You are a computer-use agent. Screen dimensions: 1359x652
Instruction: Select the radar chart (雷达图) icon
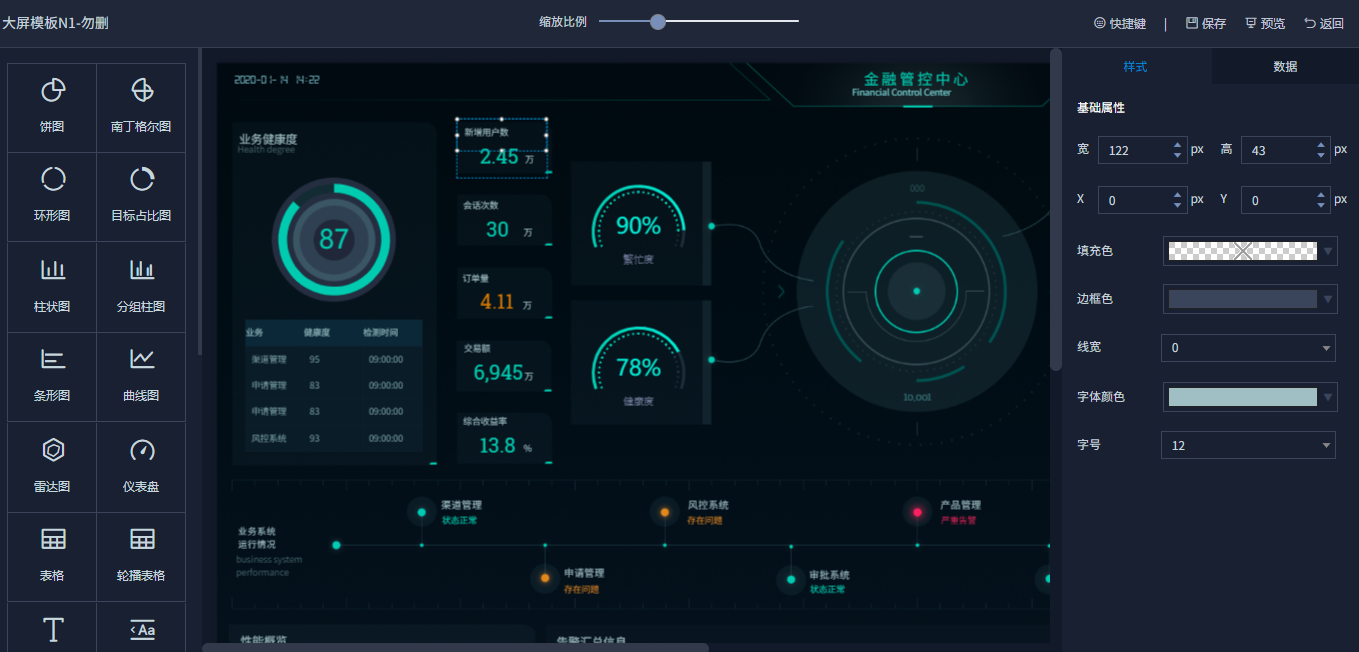(52, 465)
